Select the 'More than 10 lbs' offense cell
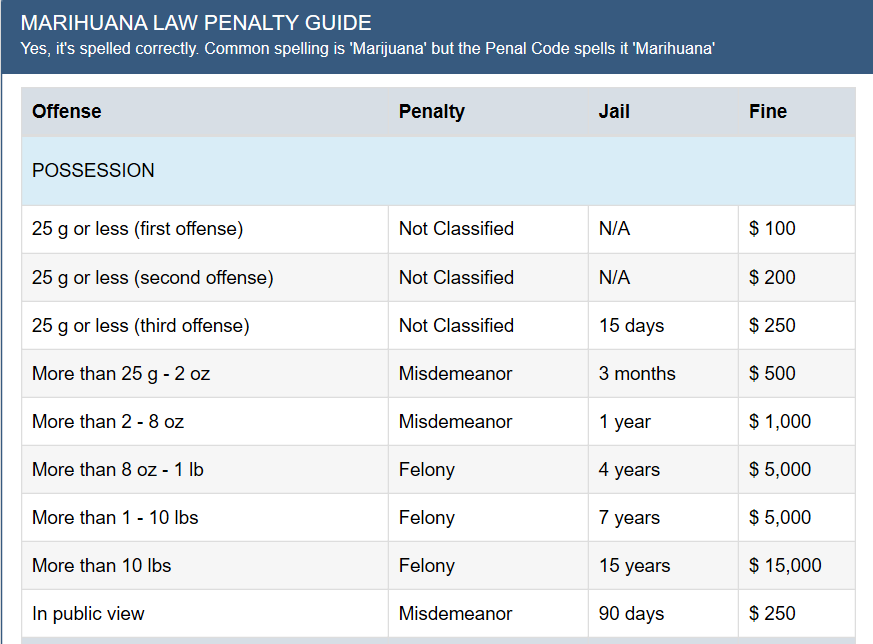The image size is (873, 644). pyautogui.click(x=102, y=566)
